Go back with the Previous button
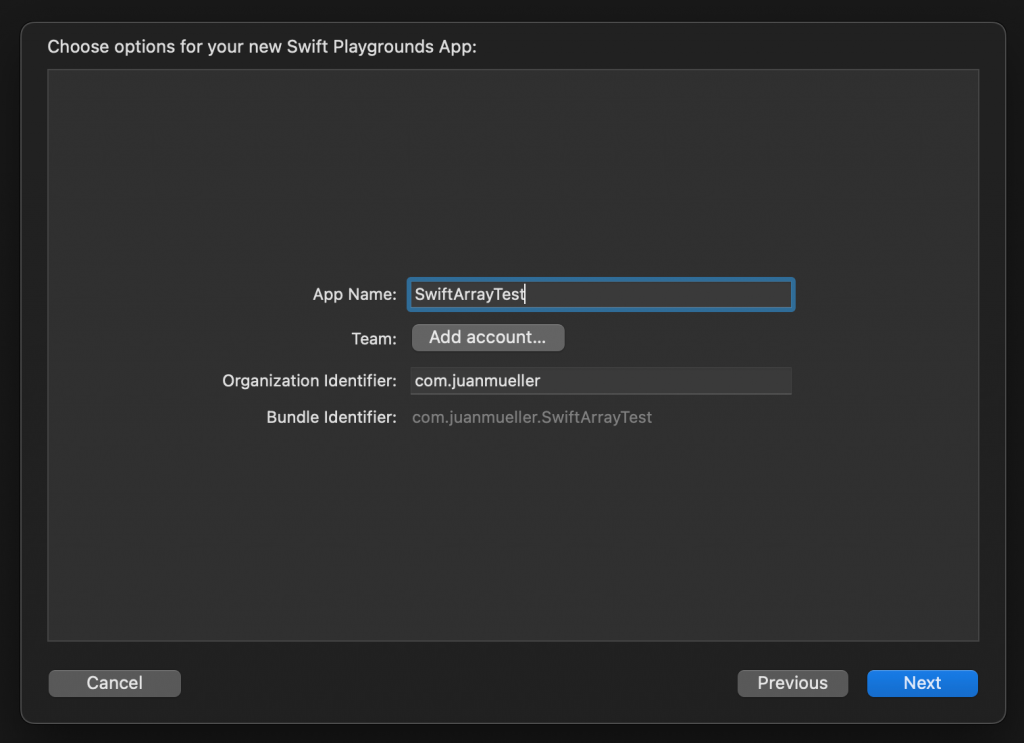Screen dimensions: 1024x743 (x=792, y=683)
